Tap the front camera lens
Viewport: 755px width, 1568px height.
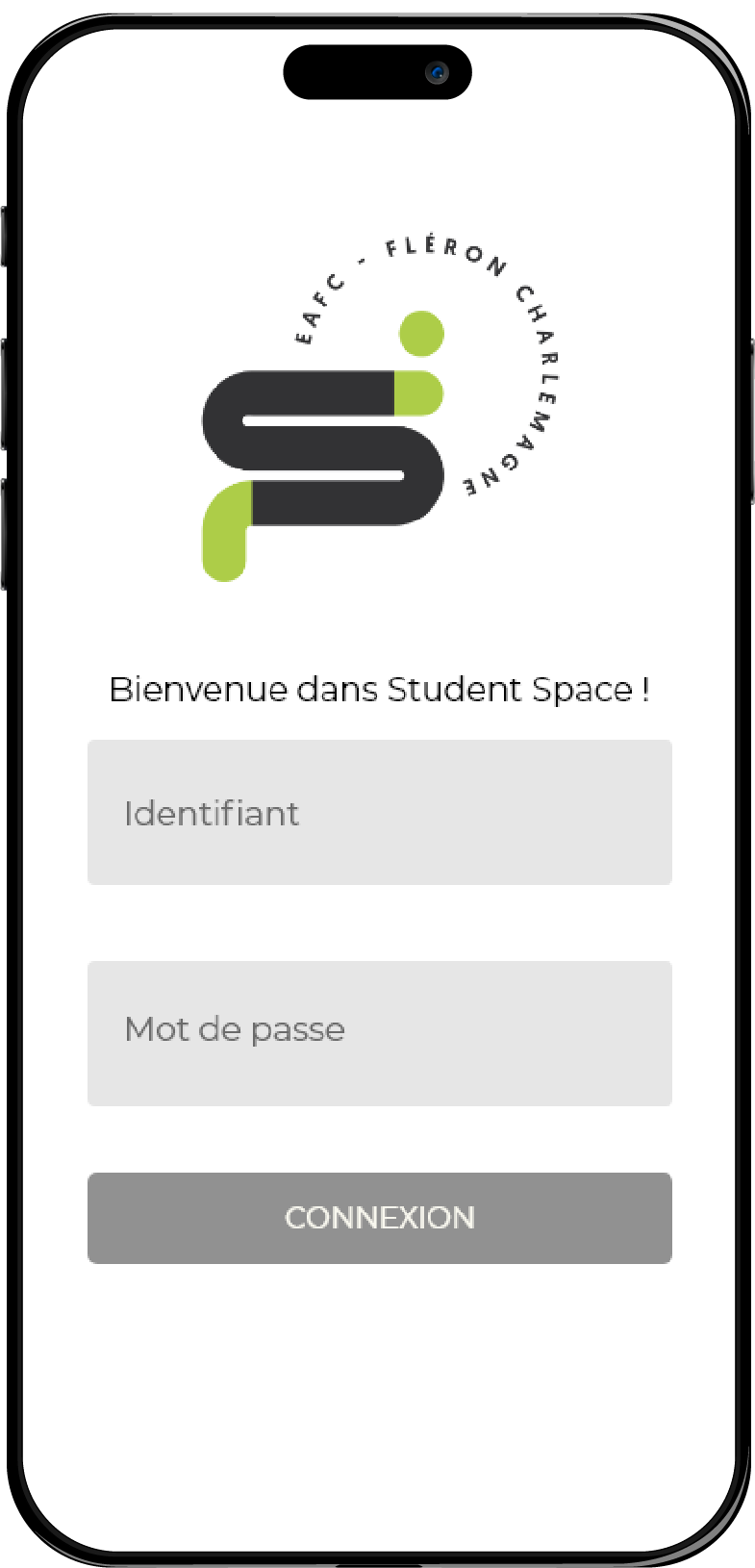[x=439, y=73]
